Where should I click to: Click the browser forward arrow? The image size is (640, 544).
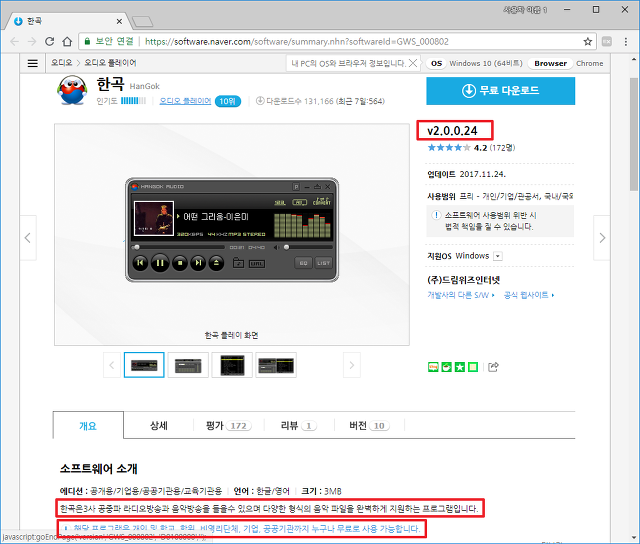(32, 42)
